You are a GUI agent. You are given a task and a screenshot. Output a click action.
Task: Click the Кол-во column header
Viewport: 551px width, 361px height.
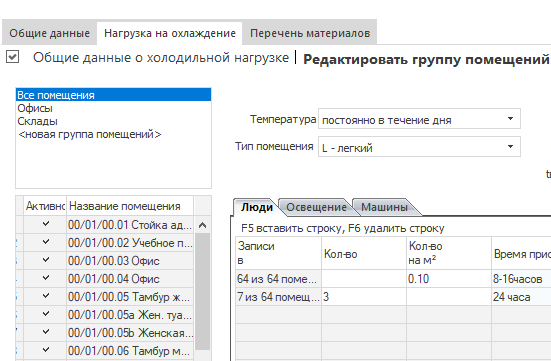[364, 253]
